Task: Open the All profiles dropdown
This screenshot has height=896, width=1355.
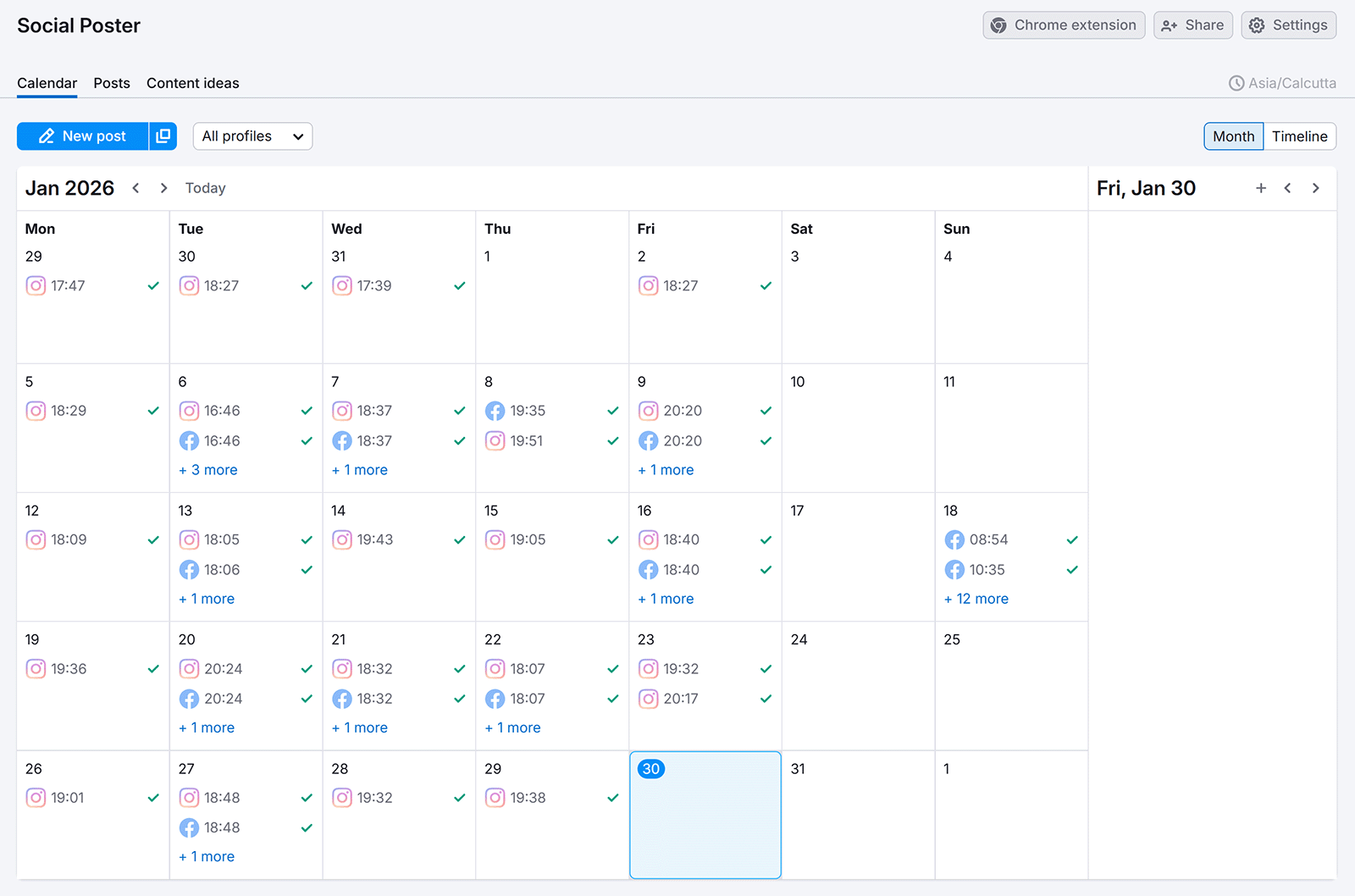Action: 252,136
